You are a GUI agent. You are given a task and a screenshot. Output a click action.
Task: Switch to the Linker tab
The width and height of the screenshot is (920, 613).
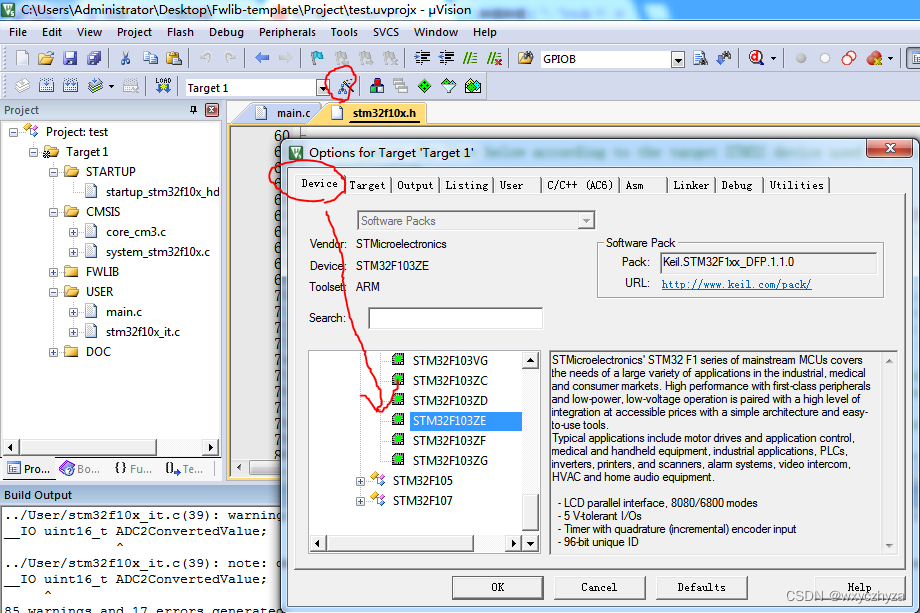coord(691,185)
